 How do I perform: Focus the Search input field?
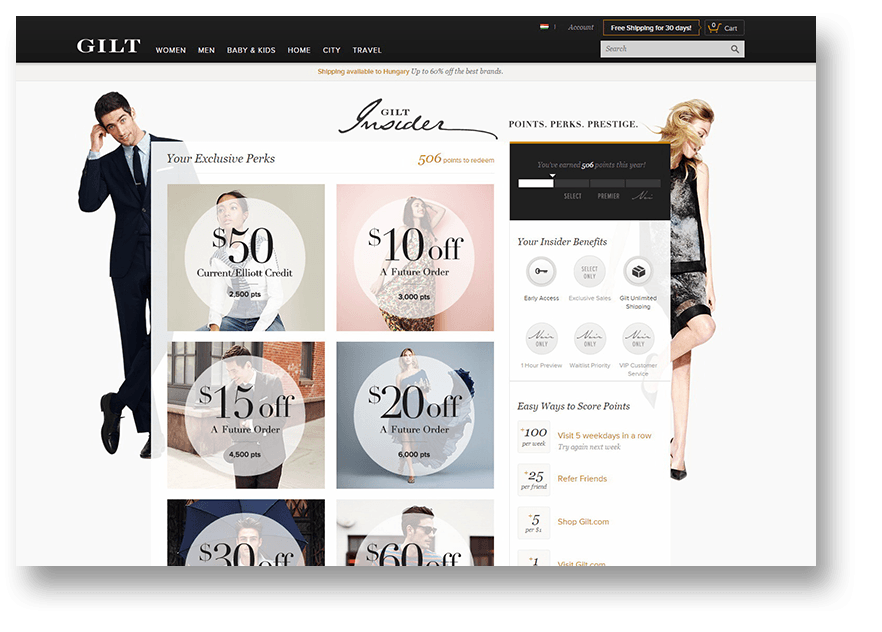[x=672, y=49]
